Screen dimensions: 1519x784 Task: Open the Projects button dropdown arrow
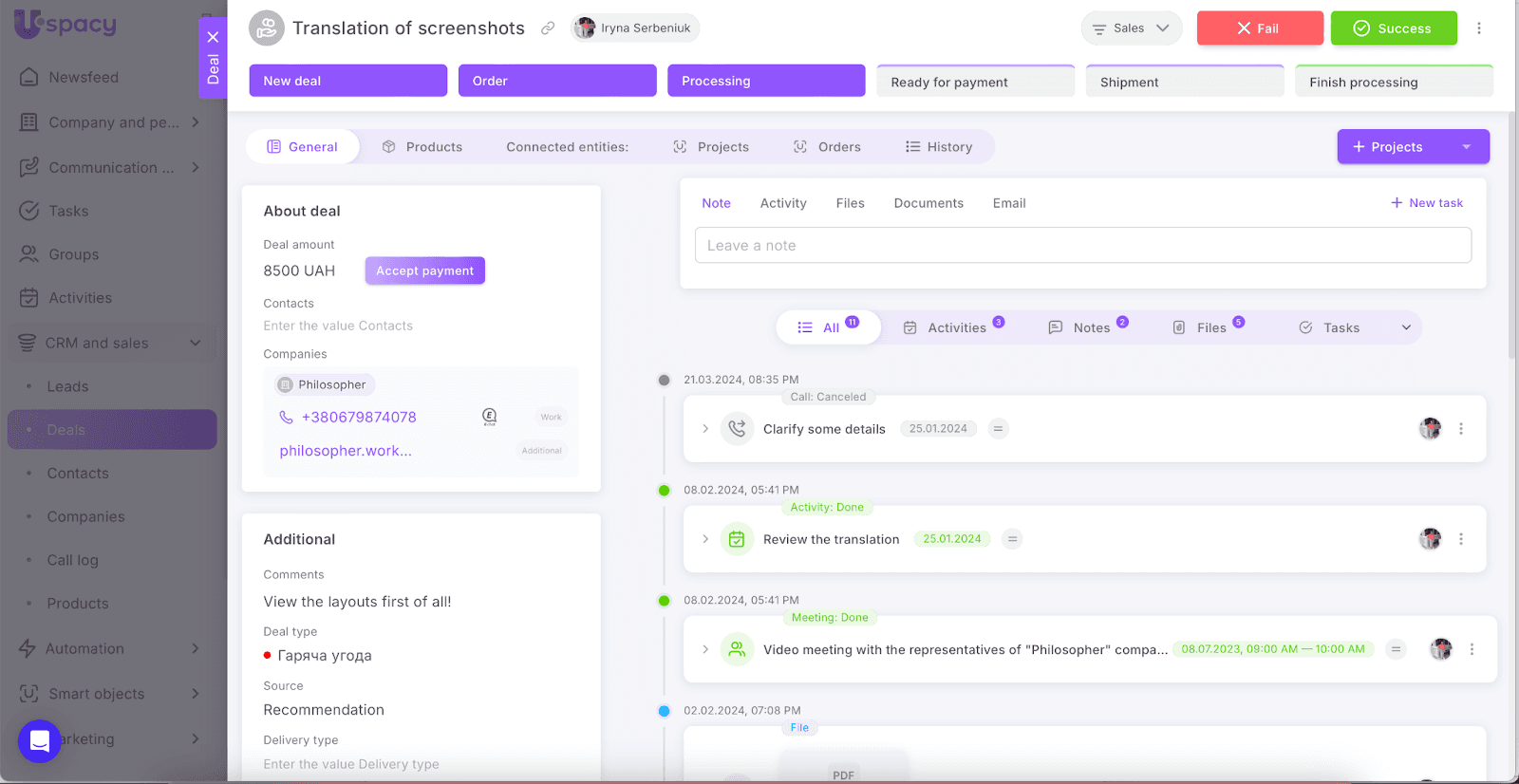click(1466, 147)
